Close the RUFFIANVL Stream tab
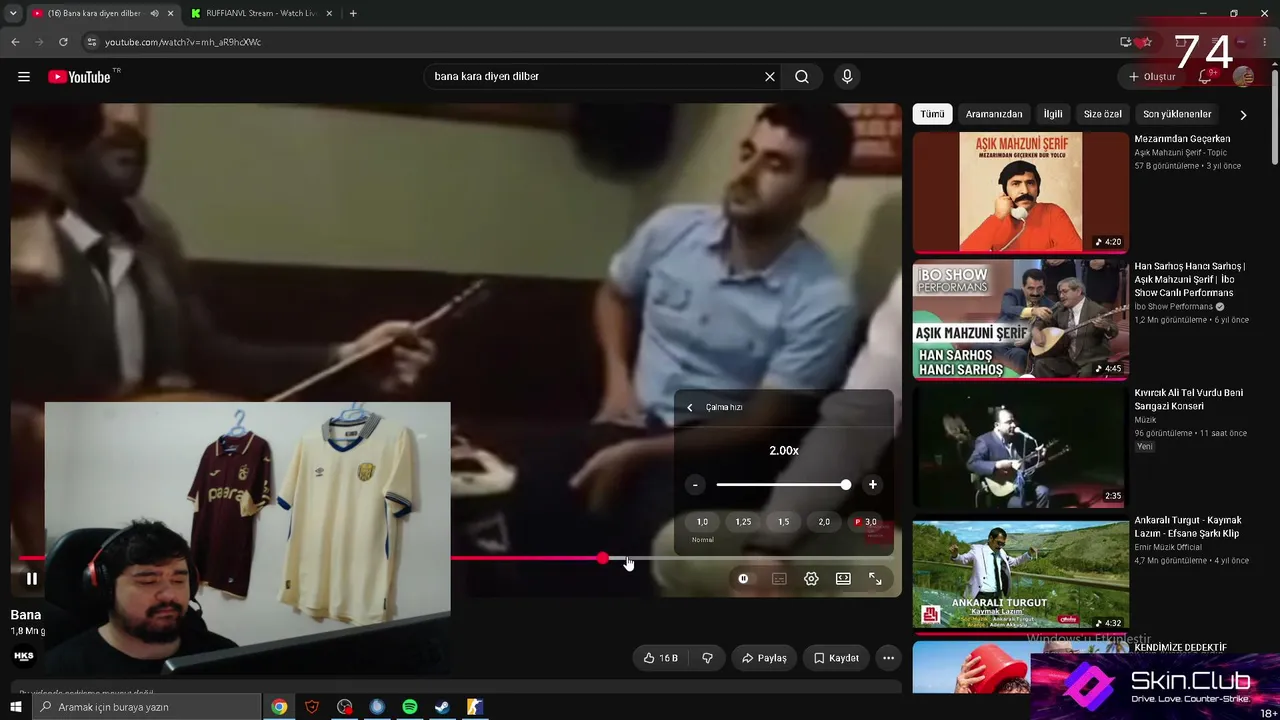This screenshot has width=1280, height=720. (329, 13)
